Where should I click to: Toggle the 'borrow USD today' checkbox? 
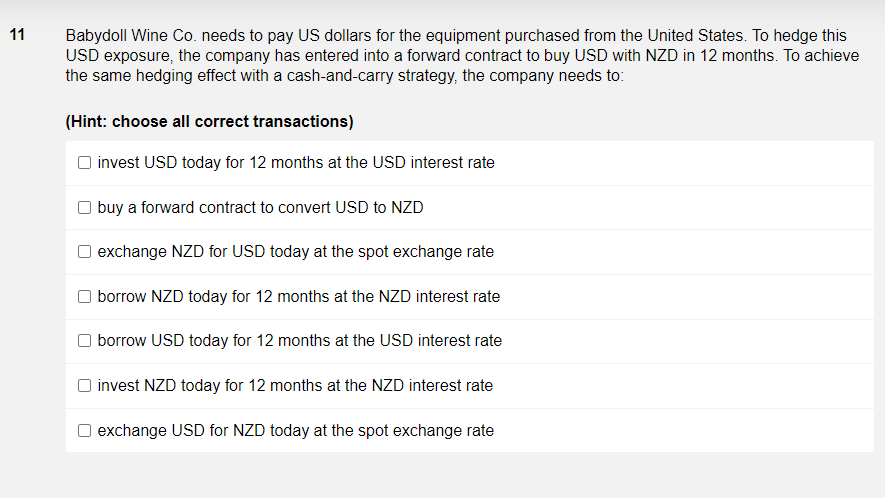(x=85, y=341)
